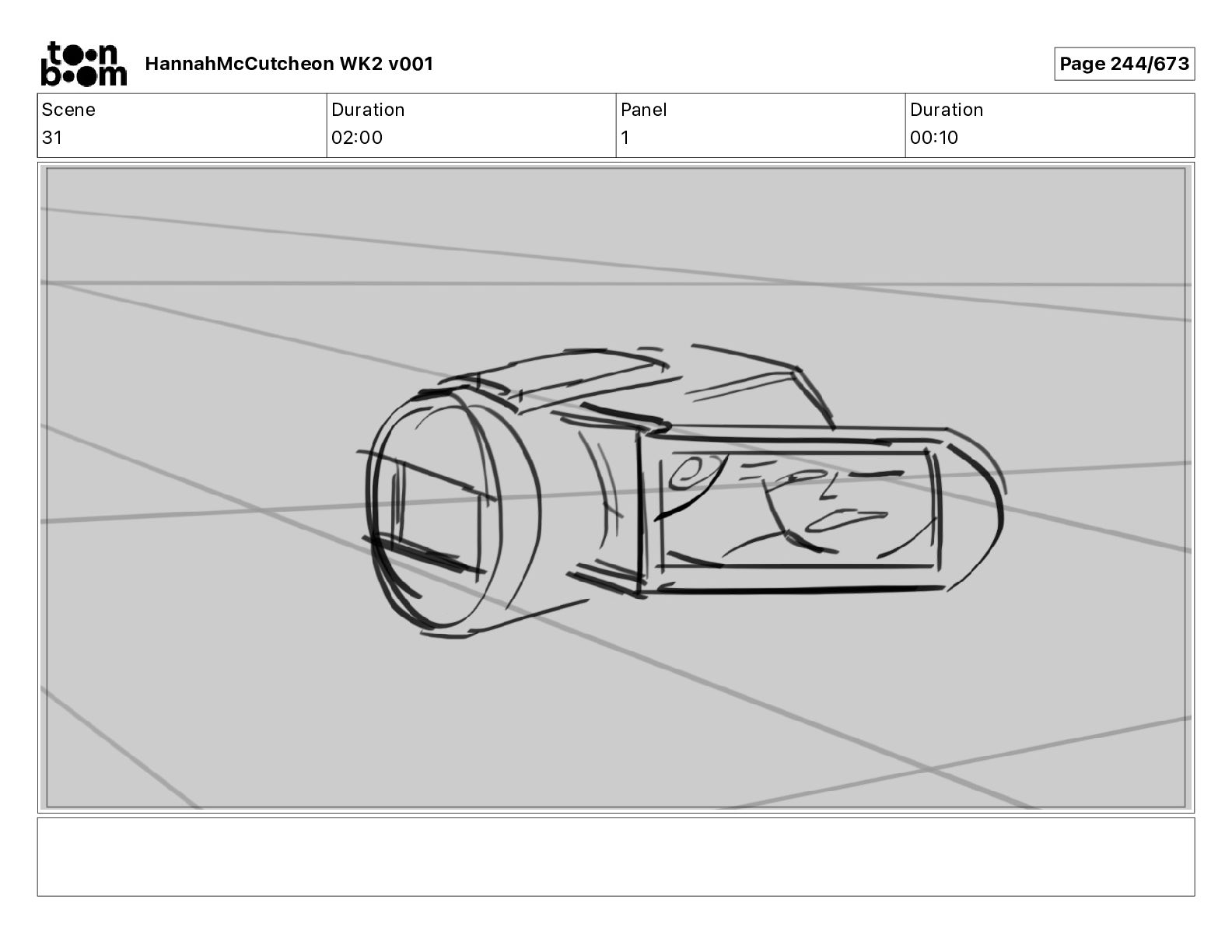This screenshot has width=1232, height=952.
Task: Select the title 'HannahMcCutcheon WK2 v001'
Action: click(289, 64)
